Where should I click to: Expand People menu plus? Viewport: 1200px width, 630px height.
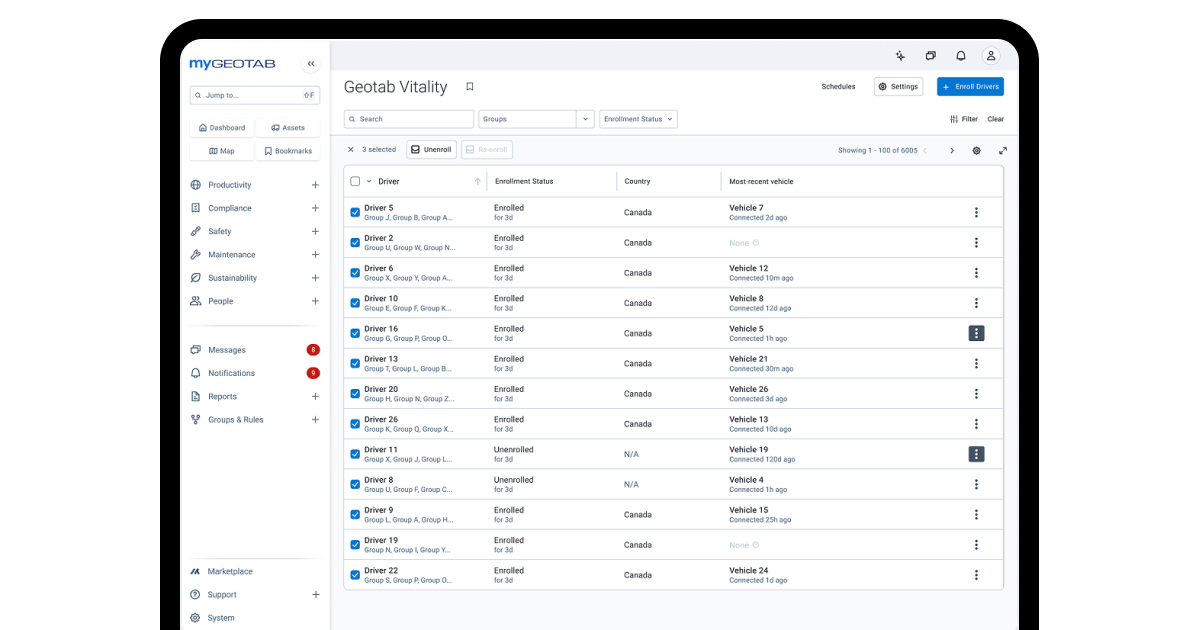pyautogui.click(x=315, y=301)
